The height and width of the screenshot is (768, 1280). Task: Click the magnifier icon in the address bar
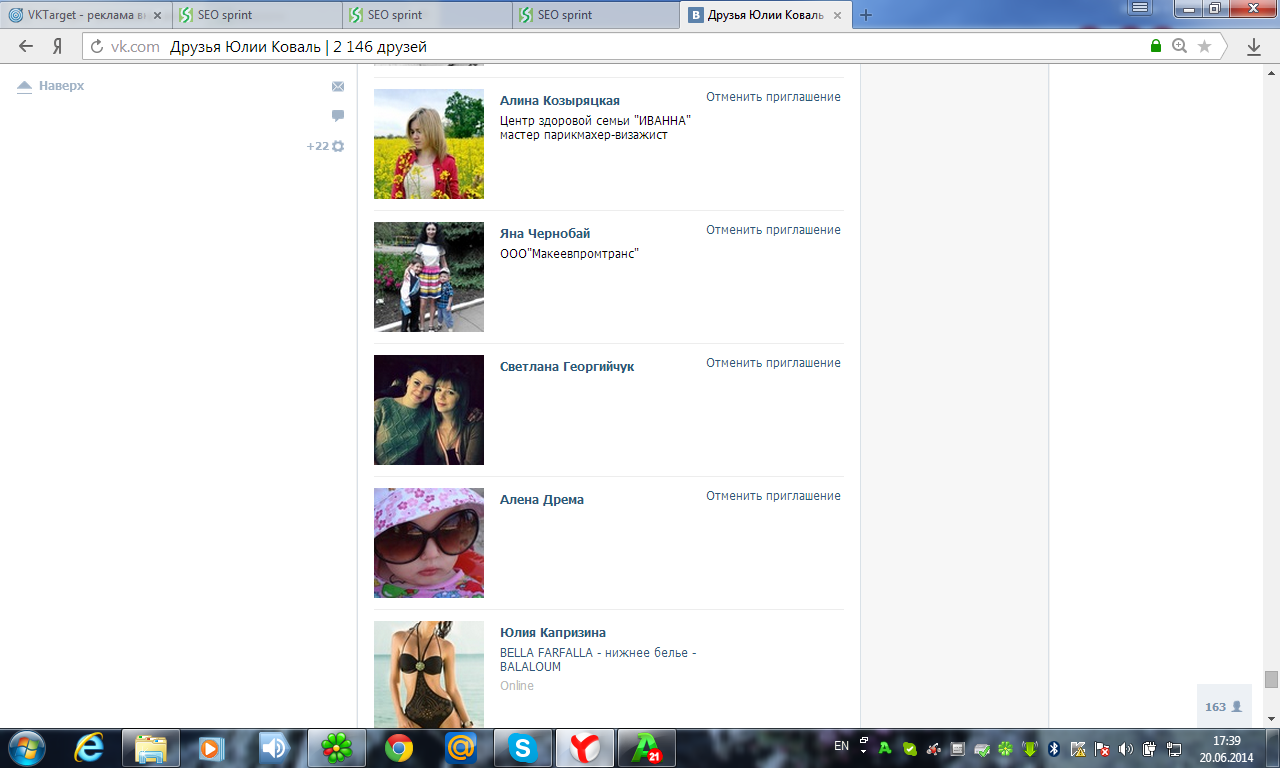click(1180, 46)
